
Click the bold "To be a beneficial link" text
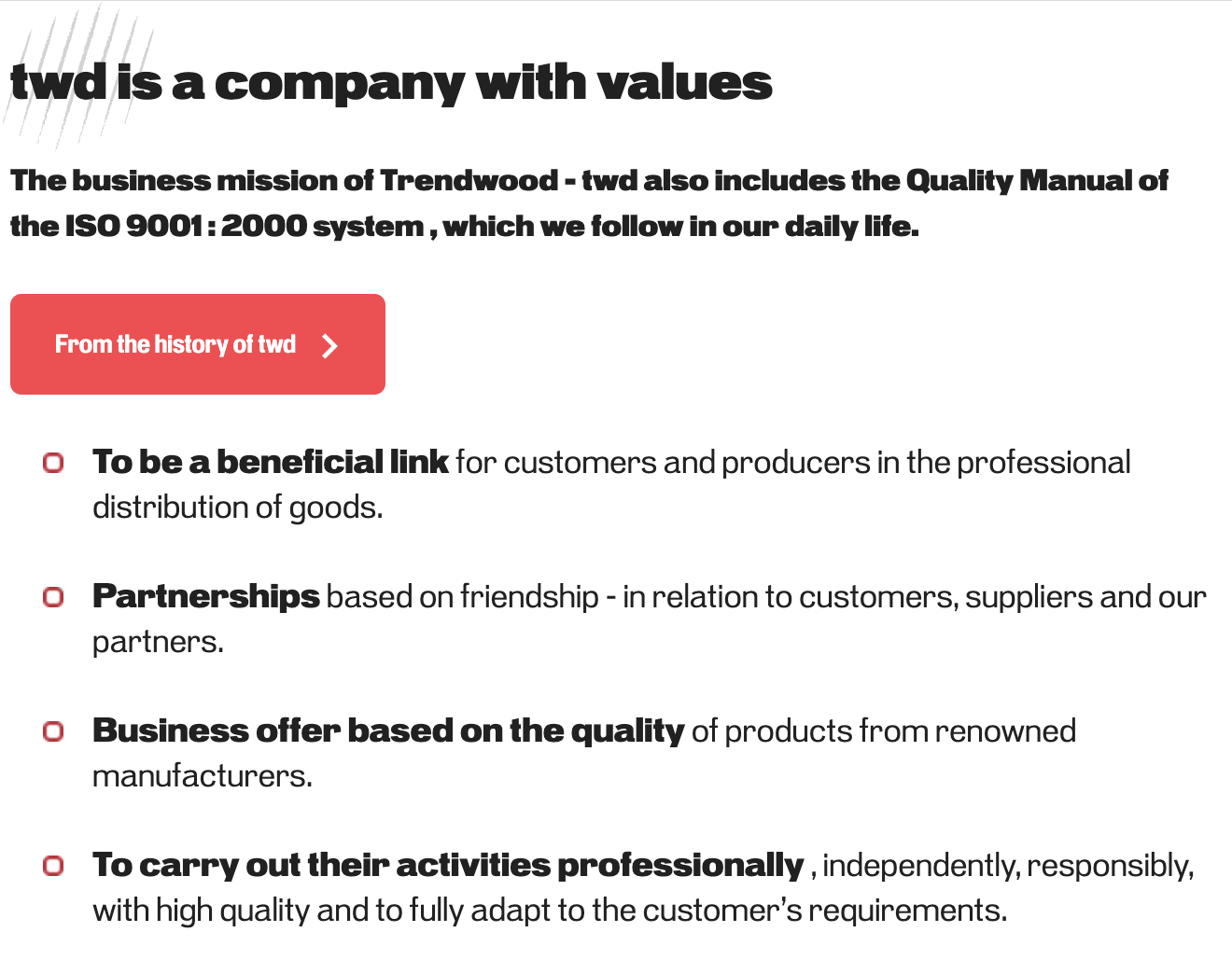pyautogui.click(x=271, y=462)
